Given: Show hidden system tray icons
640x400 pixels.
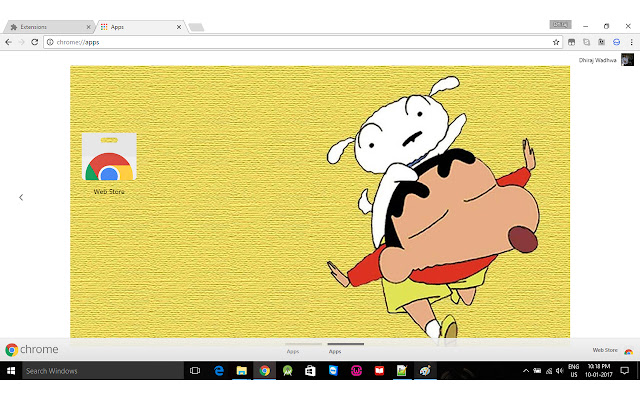Looking at the screenshot, I should tap(526, 371).
